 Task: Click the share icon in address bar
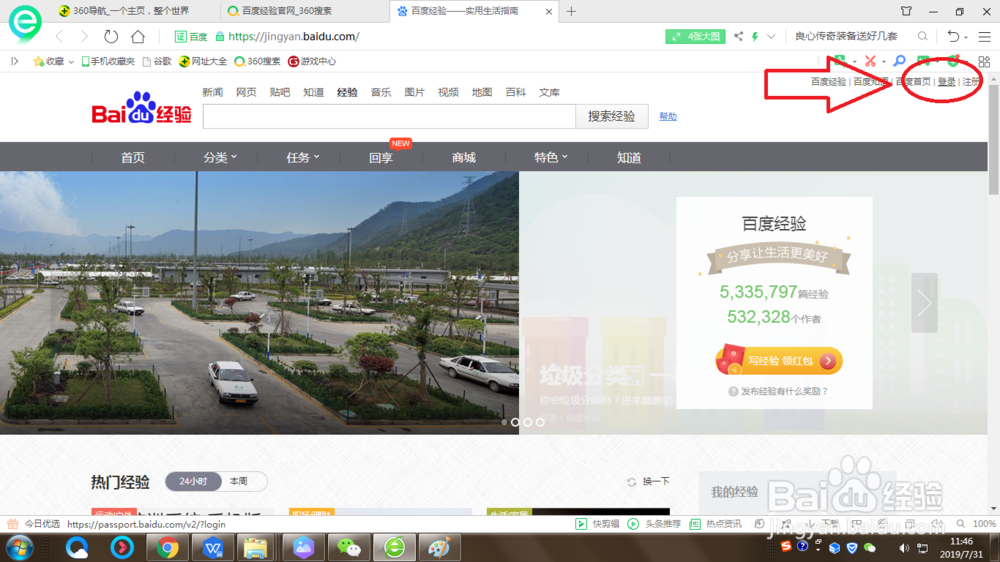point(738,36)
